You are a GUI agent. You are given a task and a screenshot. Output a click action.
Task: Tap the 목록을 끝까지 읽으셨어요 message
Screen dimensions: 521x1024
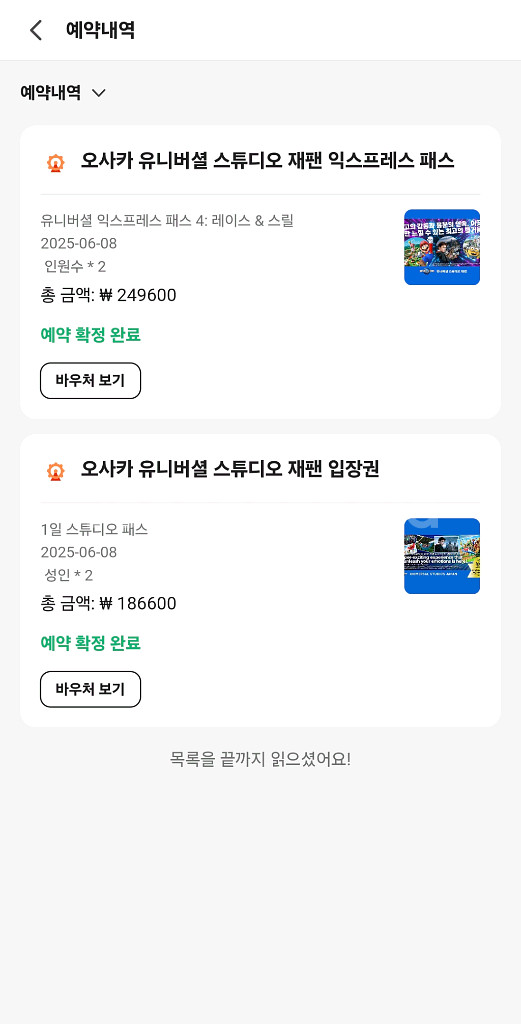[x=260, y=760]
